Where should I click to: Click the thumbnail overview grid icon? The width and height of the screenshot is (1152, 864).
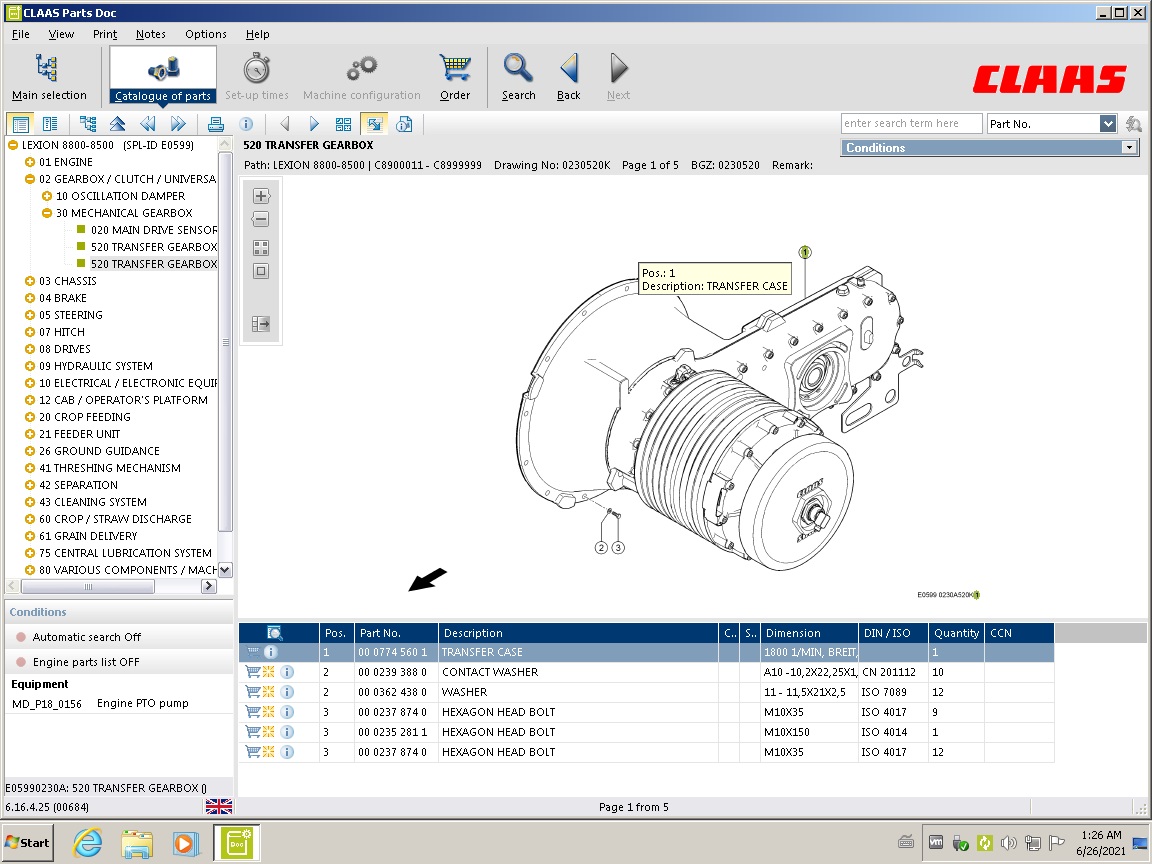(343, 124)
